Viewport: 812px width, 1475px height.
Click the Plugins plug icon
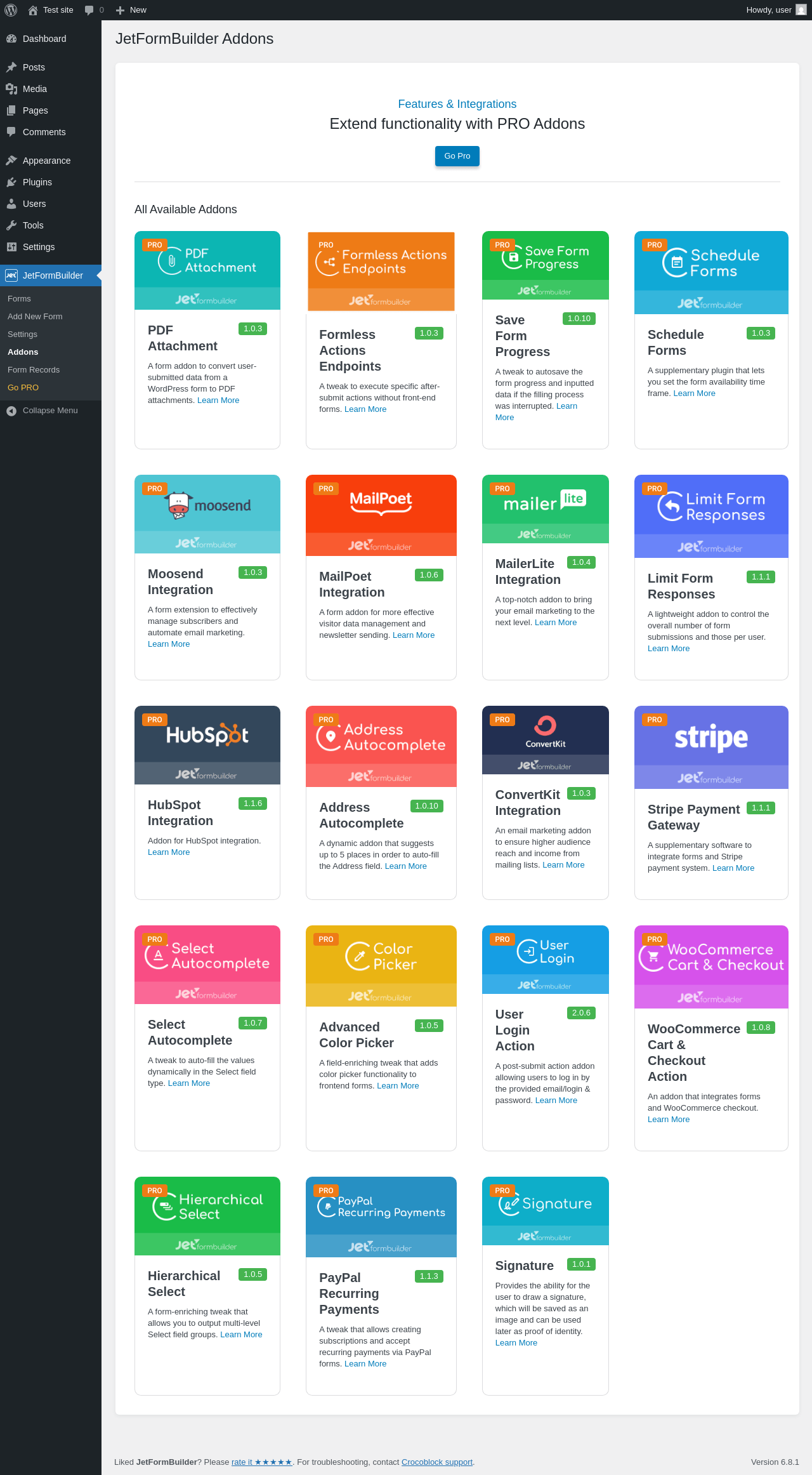tap(11, 182)
